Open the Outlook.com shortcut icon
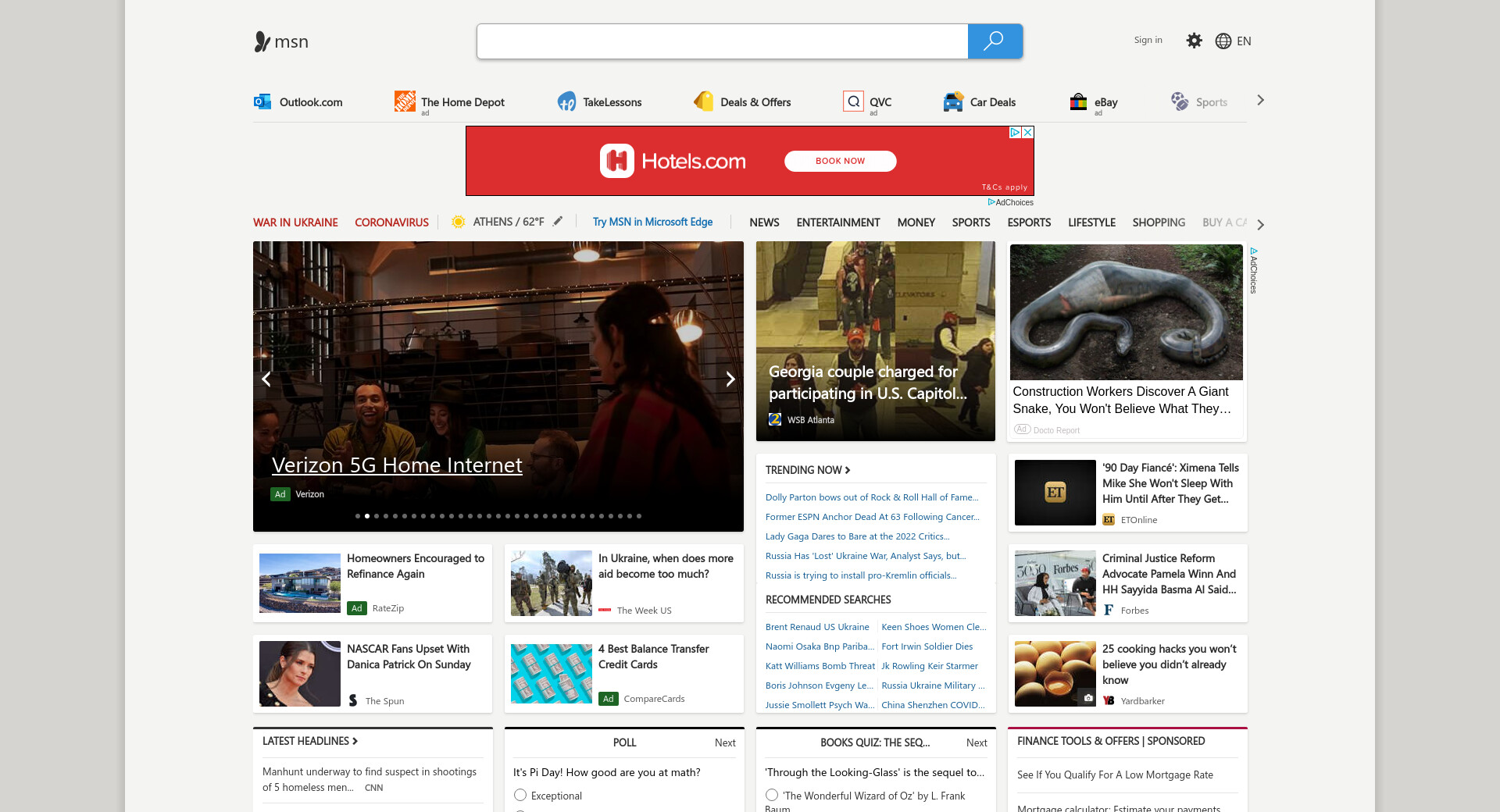Viewport: 1500px width, 812px height. 262,101
